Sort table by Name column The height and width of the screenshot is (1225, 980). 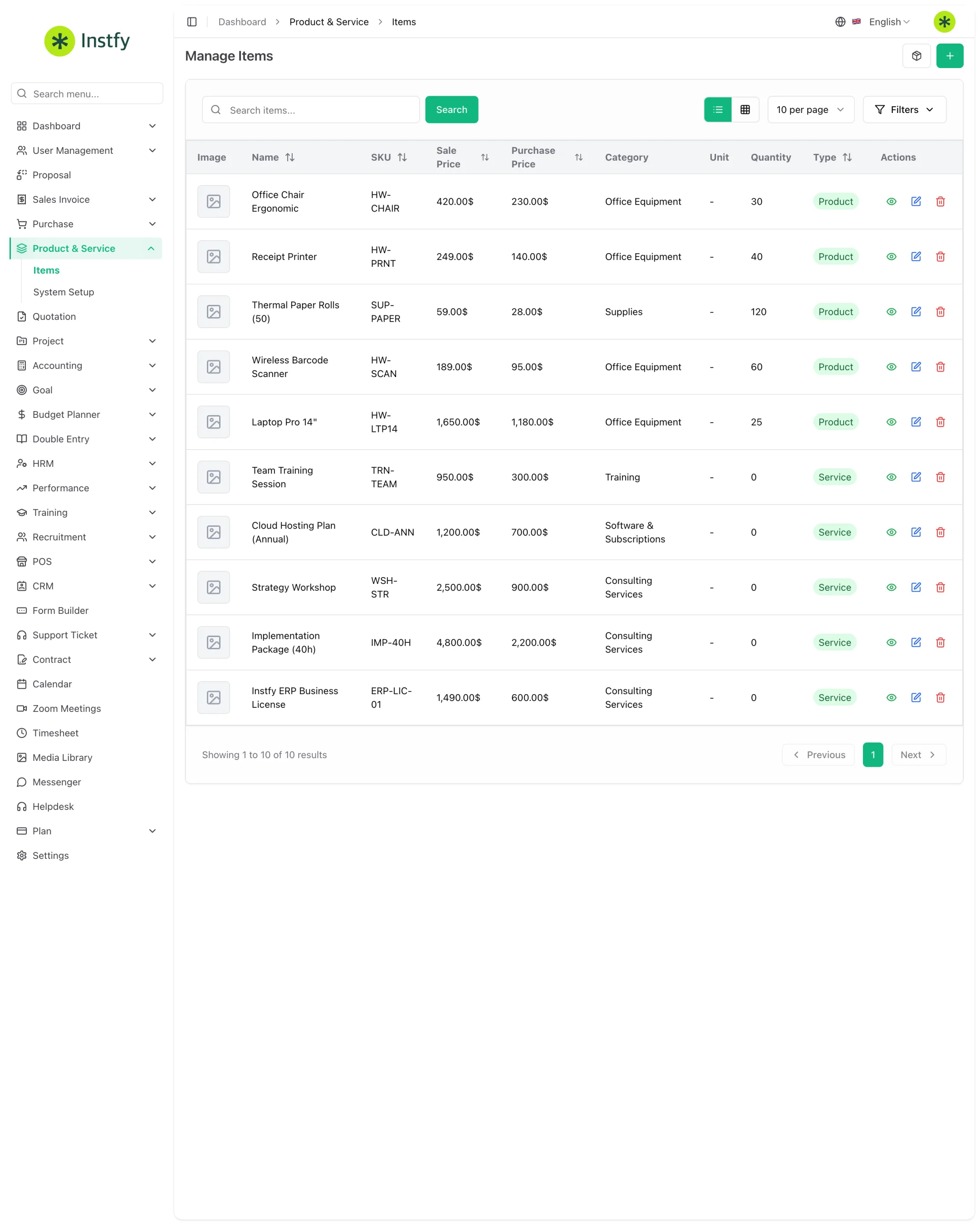290,157
